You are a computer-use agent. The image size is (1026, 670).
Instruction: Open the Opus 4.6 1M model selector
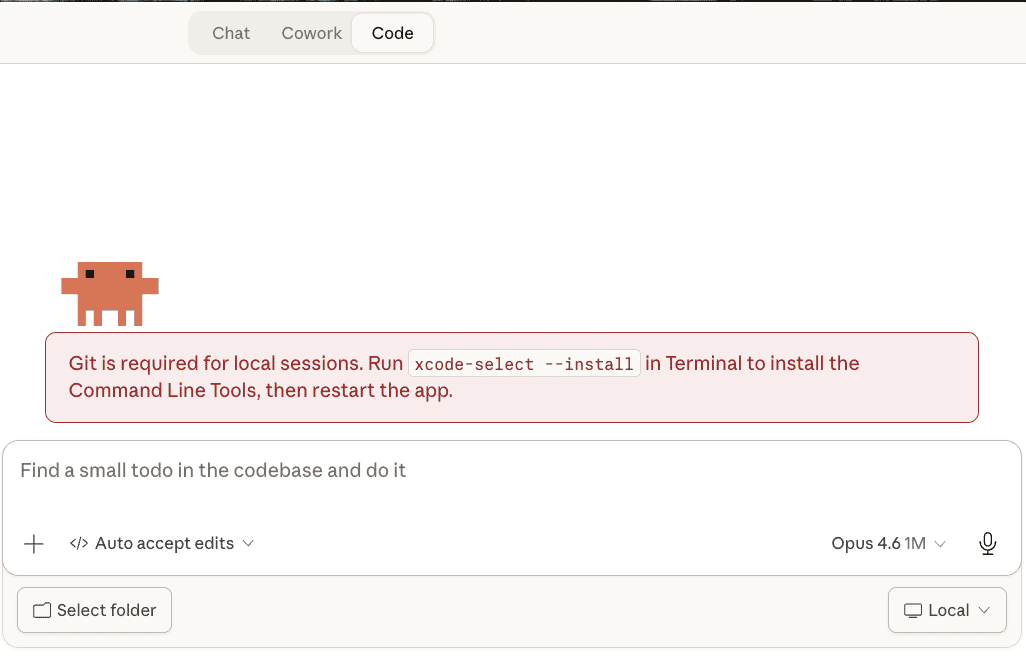click(x=888, y=544)
